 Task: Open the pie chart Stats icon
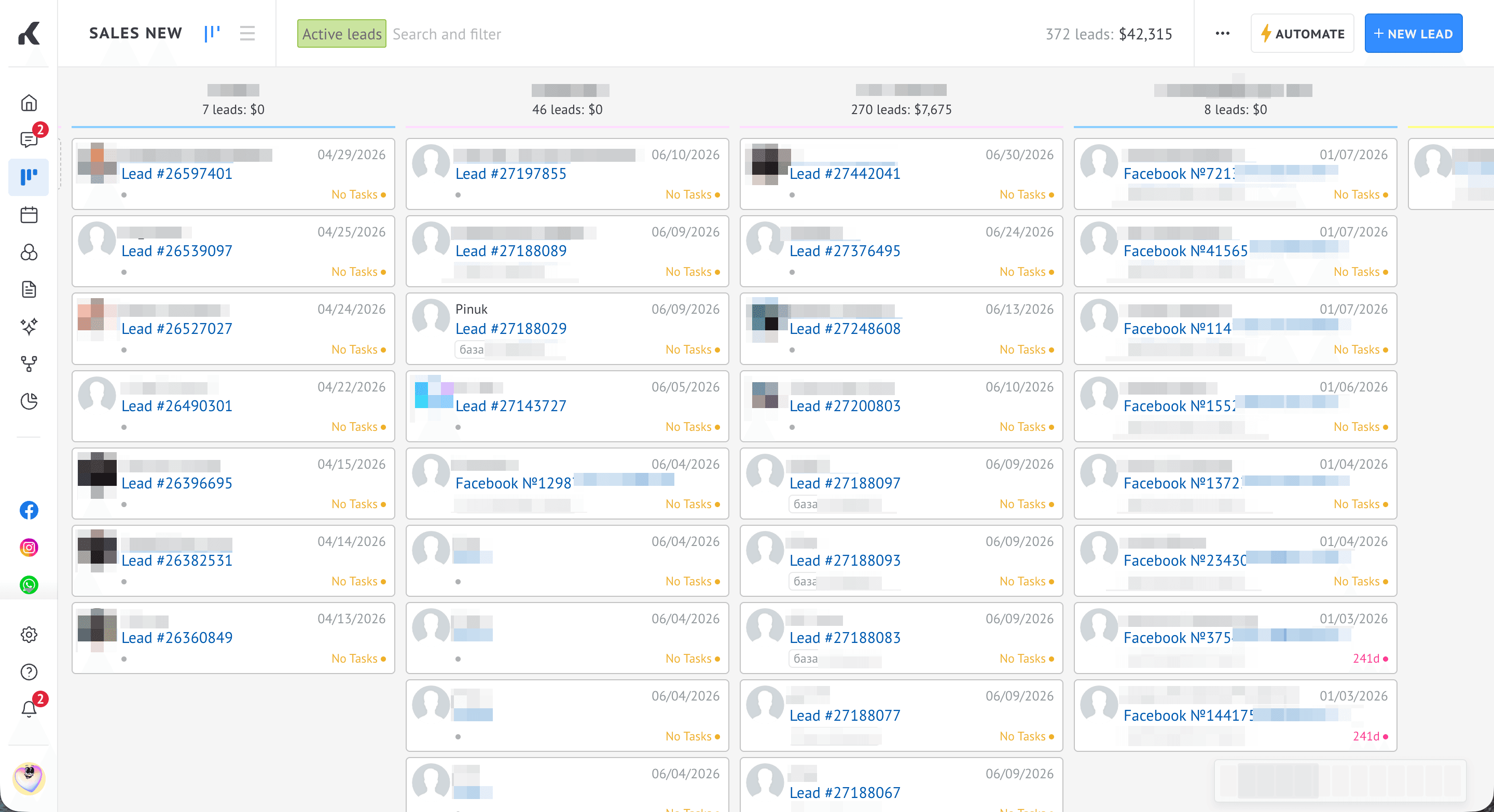(29, 400)
